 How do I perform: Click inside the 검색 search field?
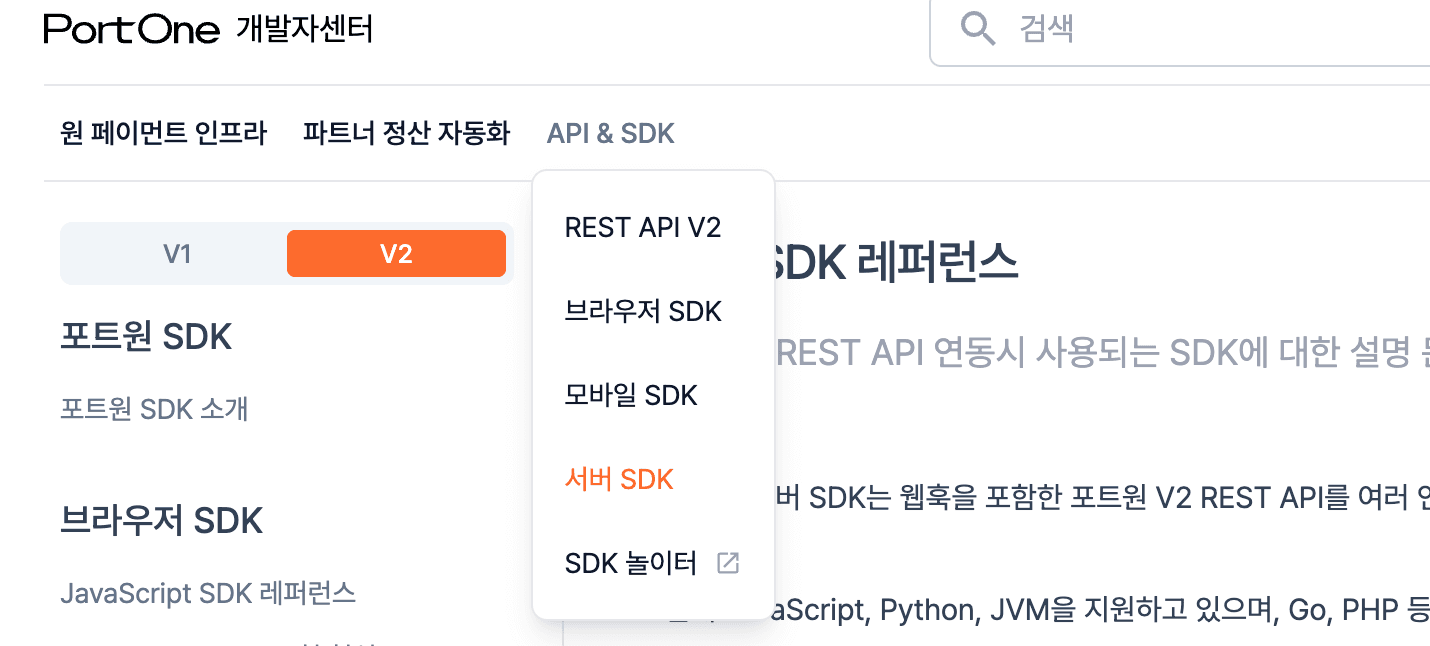tap(1200, 28)
